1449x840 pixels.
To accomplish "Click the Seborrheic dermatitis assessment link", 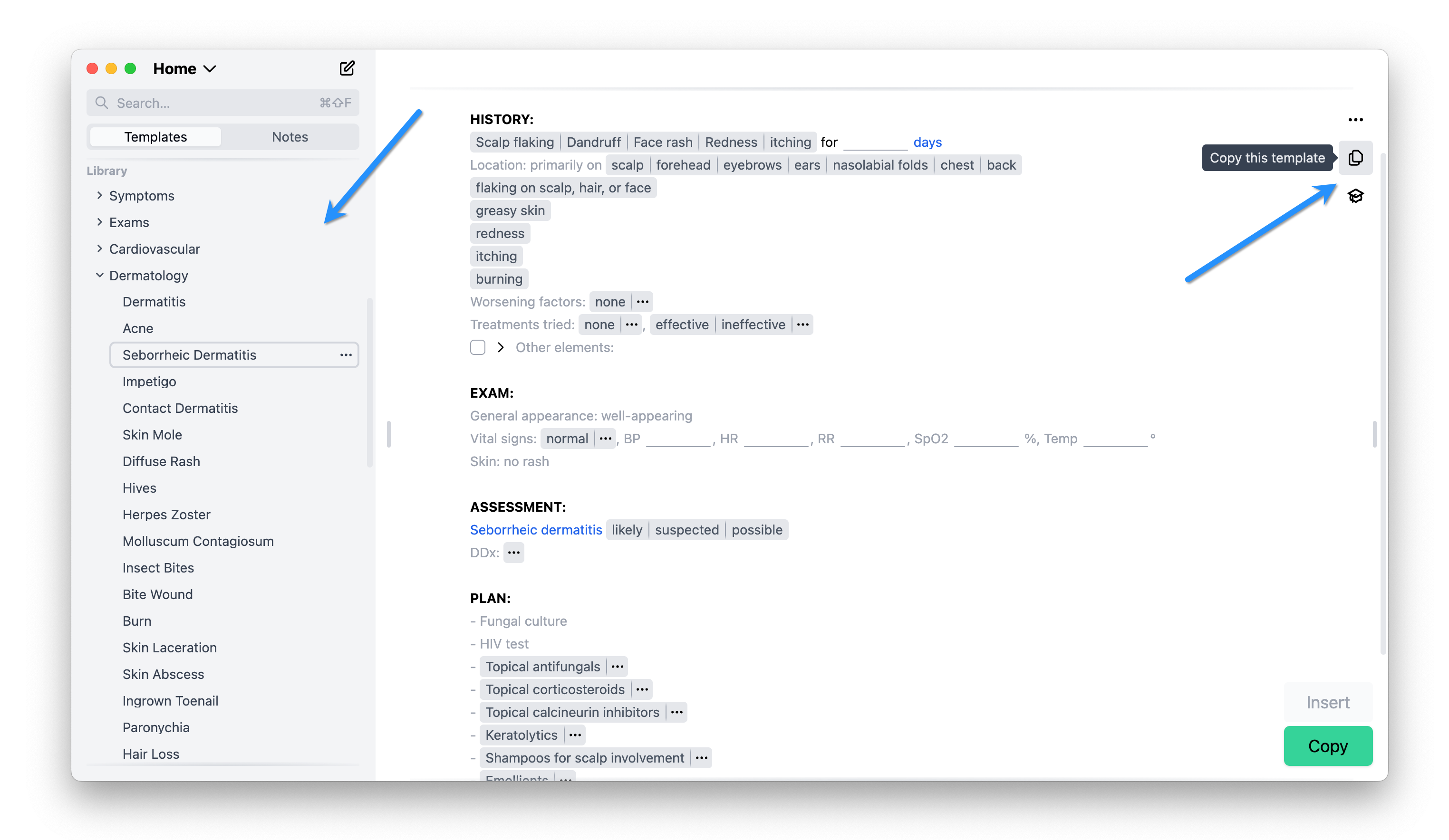I will (535, 530).
